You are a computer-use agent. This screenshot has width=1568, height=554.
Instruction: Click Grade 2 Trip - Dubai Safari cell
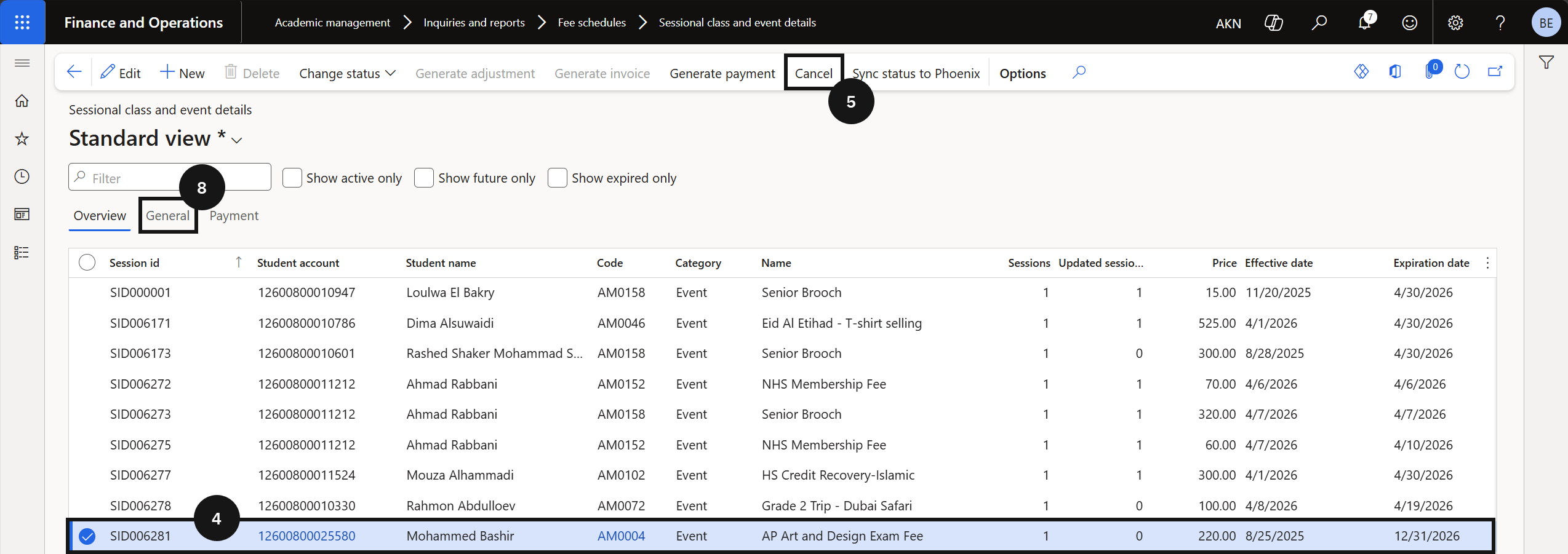pos(837,506)
